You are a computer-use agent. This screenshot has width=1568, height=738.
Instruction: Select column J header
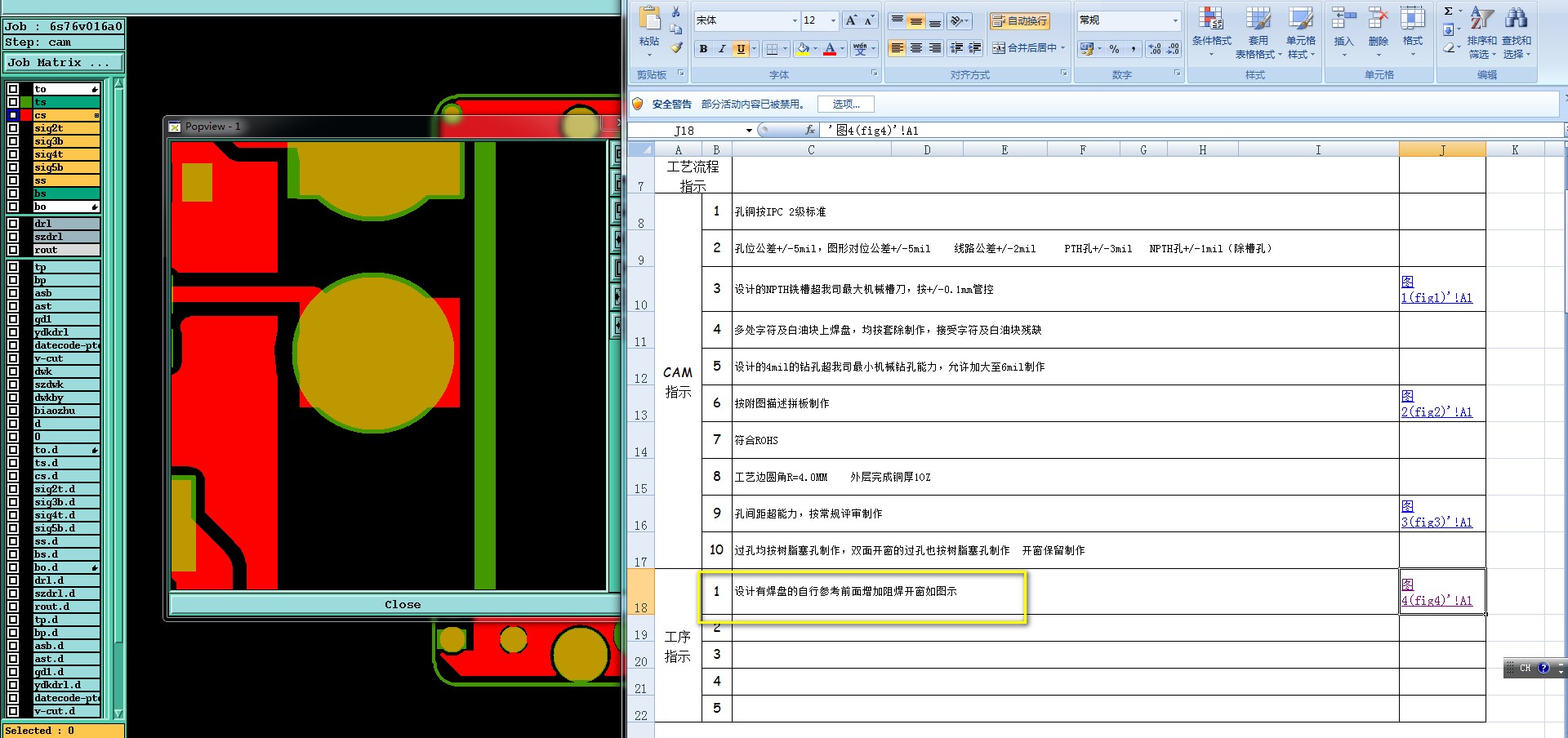1442,149
